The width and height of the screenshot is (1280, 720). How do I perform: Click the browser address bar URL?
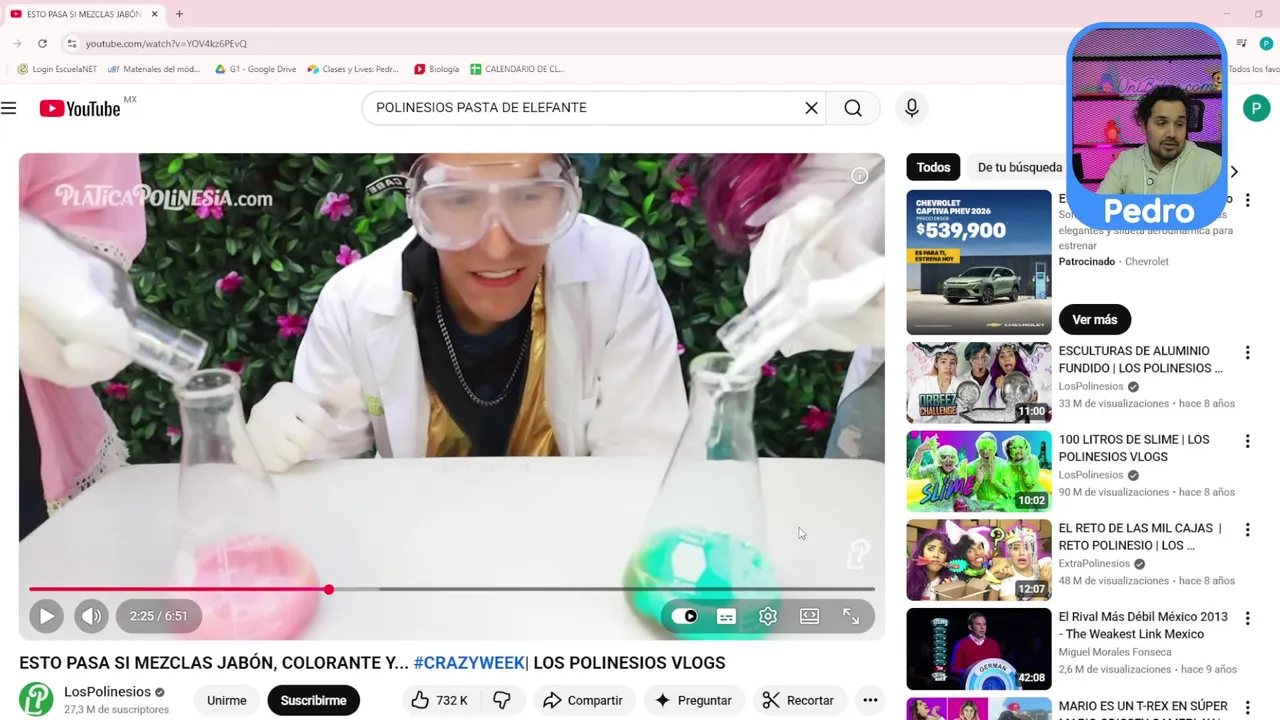point(166,44)
